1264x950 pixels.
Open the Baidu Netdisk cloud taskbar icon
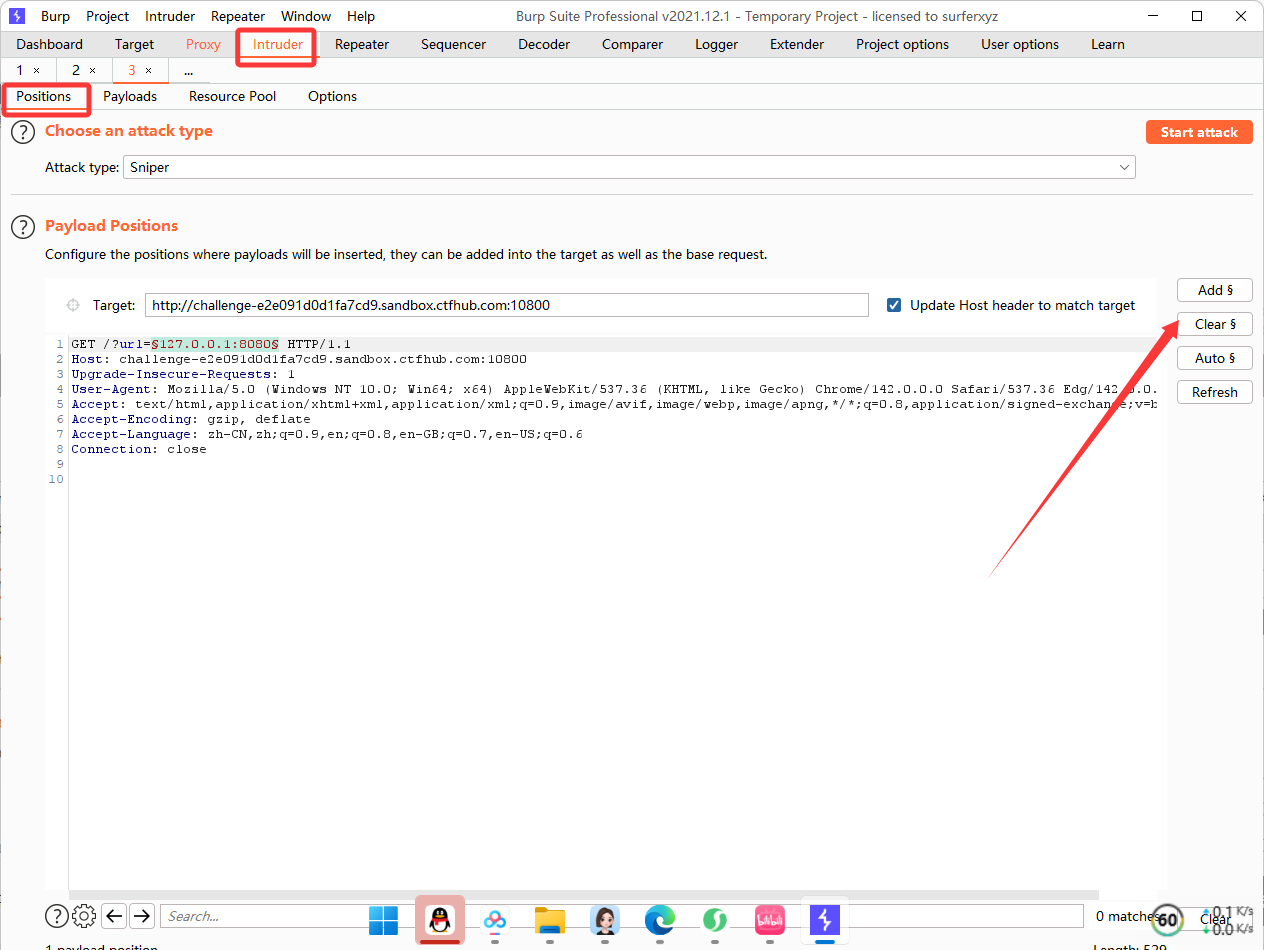(495, 920)
